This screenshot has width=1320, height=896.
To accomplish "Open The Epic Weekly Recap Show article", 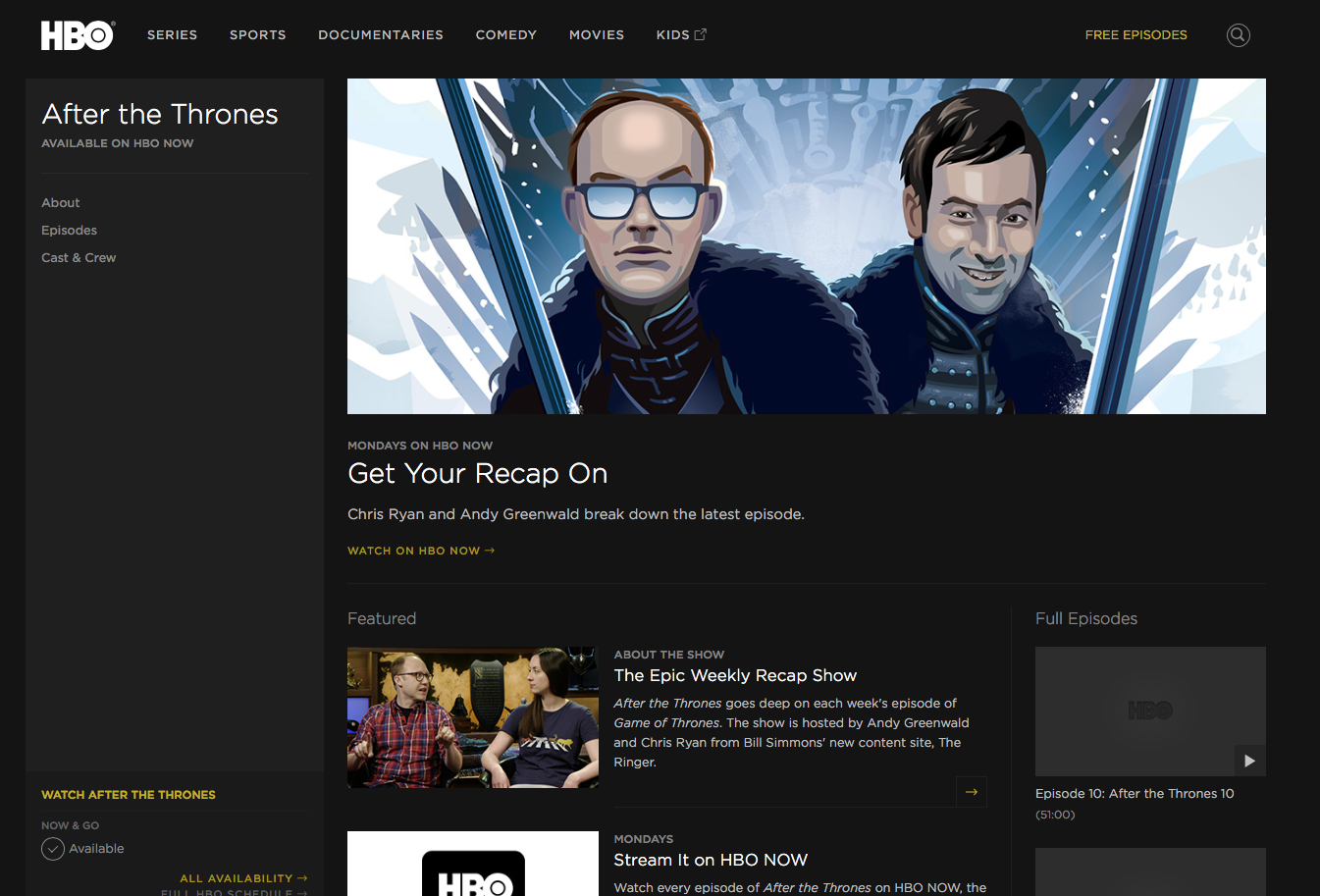I will pyautogui.click(x=735, y=675).
